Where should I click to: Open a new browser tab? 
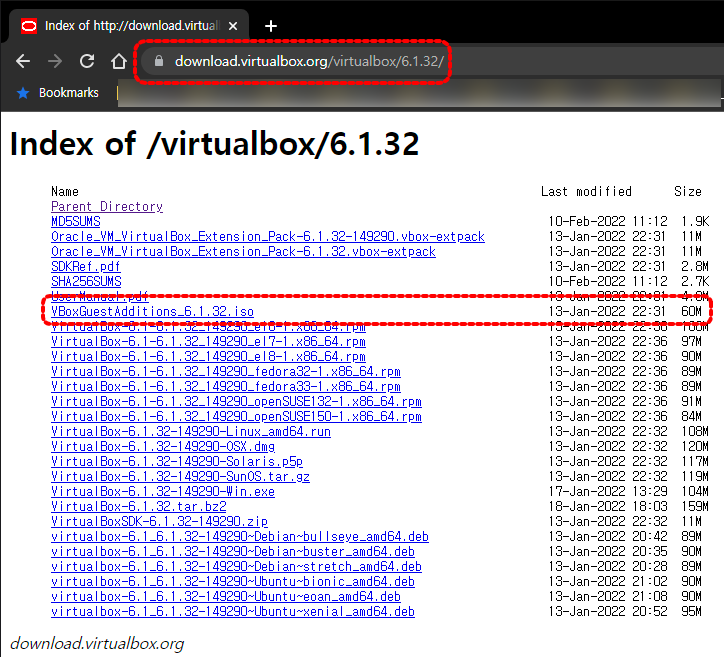271,26
